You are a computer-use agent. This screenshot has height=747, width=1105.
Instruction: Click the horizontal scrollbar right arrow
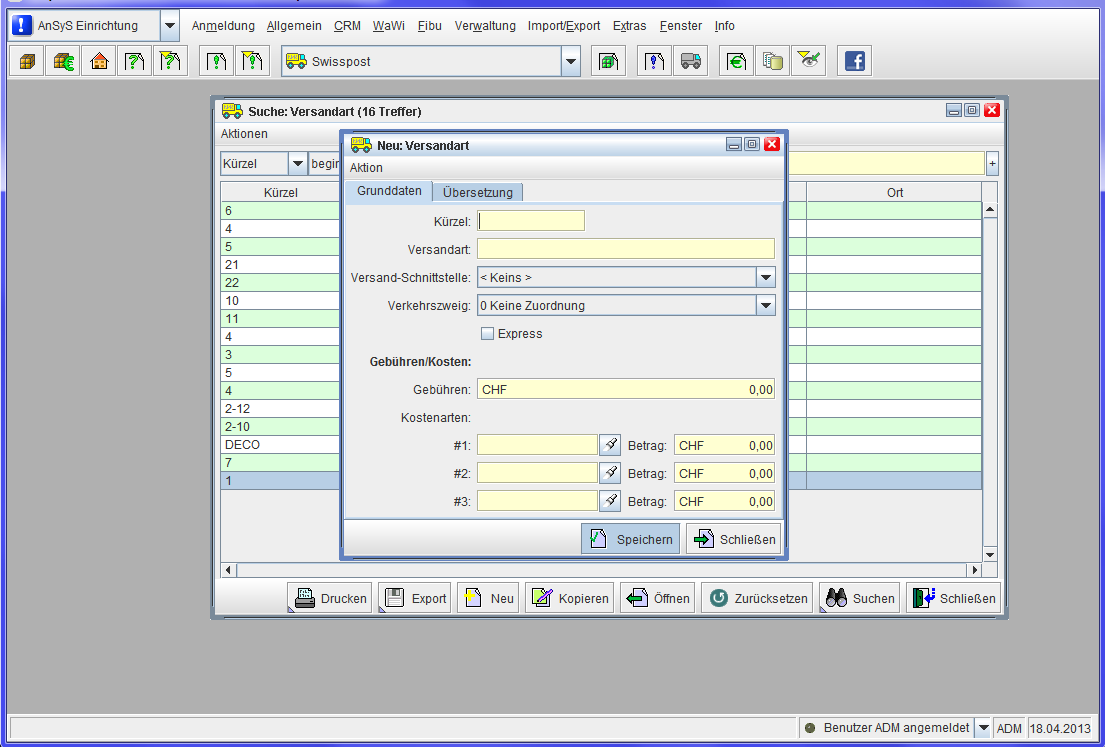point(975,570)
